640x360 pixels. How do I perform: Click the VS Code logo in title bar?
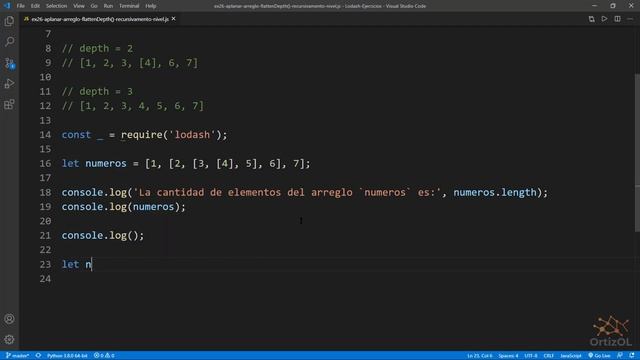(x=7, y=6)
